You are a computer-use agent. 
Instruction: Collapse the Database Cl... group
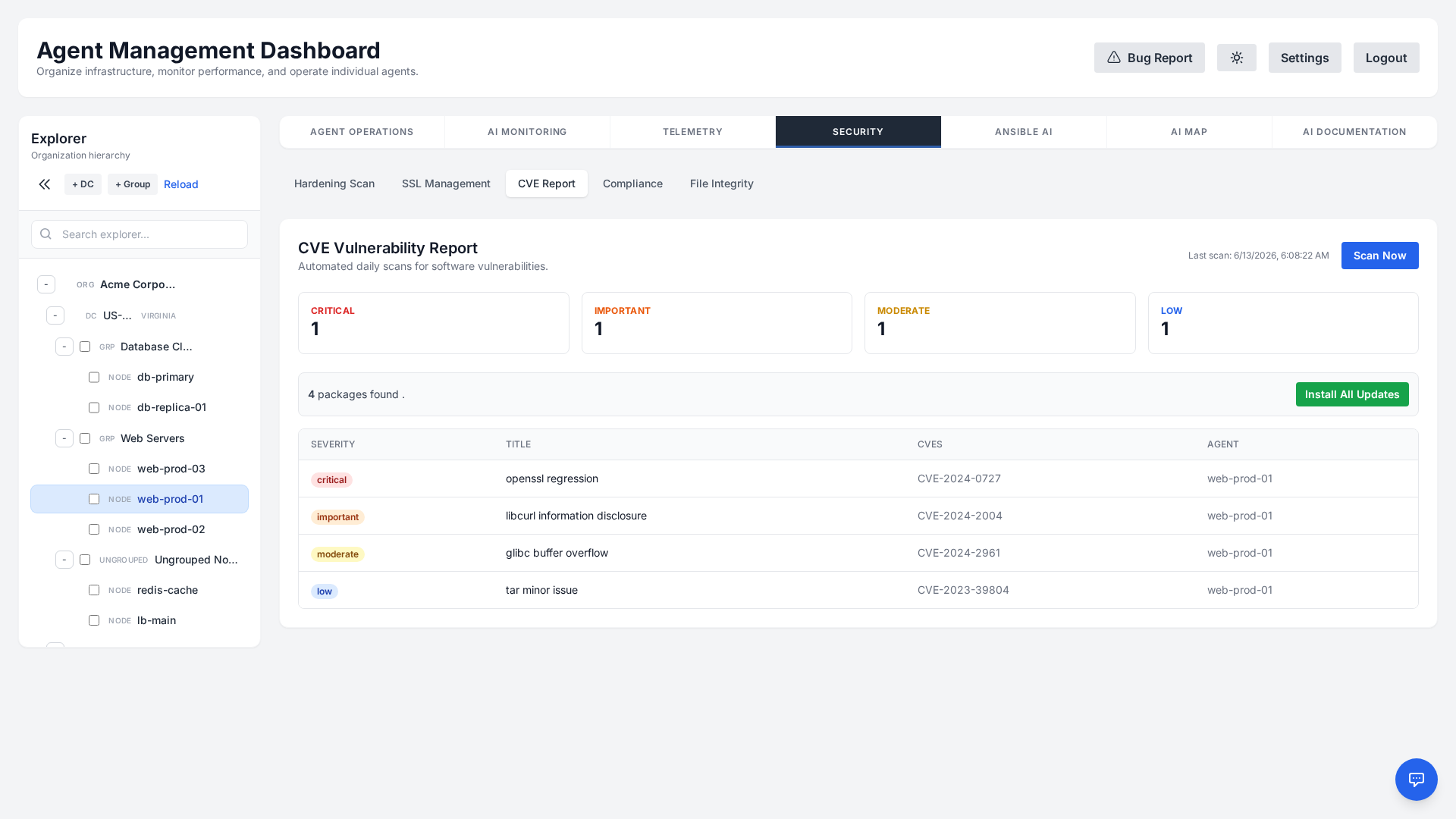coord(64,347)
